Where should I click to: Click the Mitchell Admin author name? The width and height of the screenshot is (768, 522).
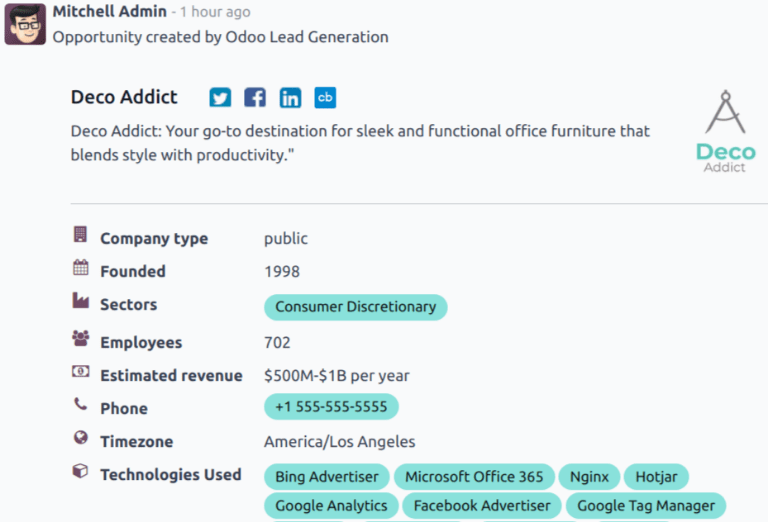pos(109,12)
